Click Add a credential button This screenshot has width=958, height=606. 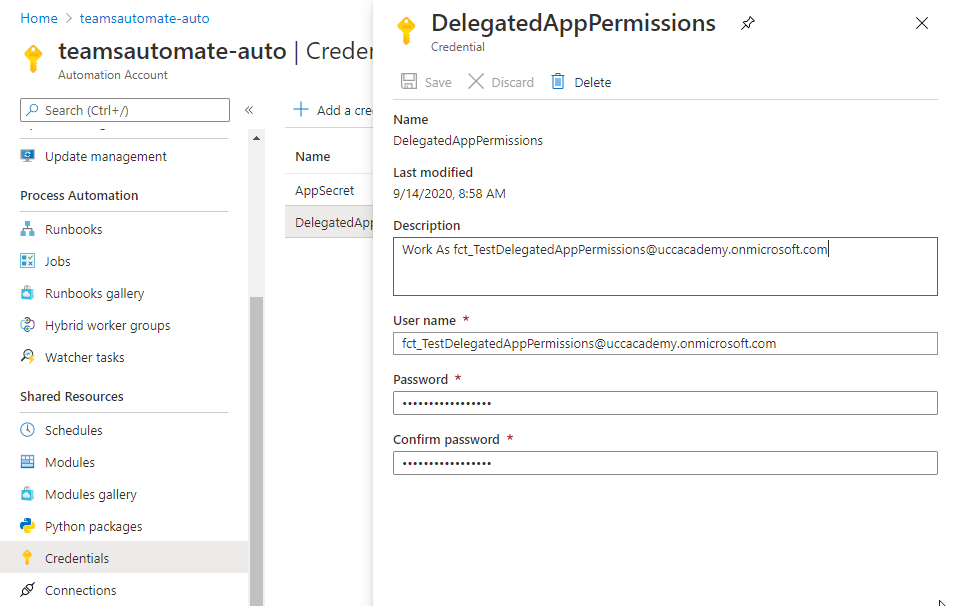pyautogui.click(x=333, y=110)
